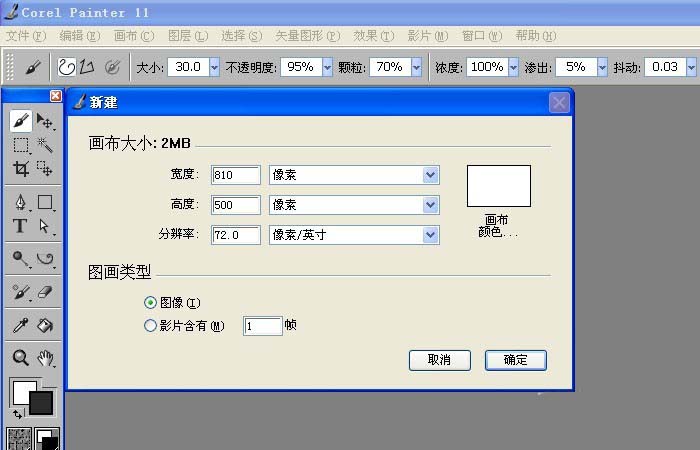Click the white 画布颜色 swatch

(498, 186)
